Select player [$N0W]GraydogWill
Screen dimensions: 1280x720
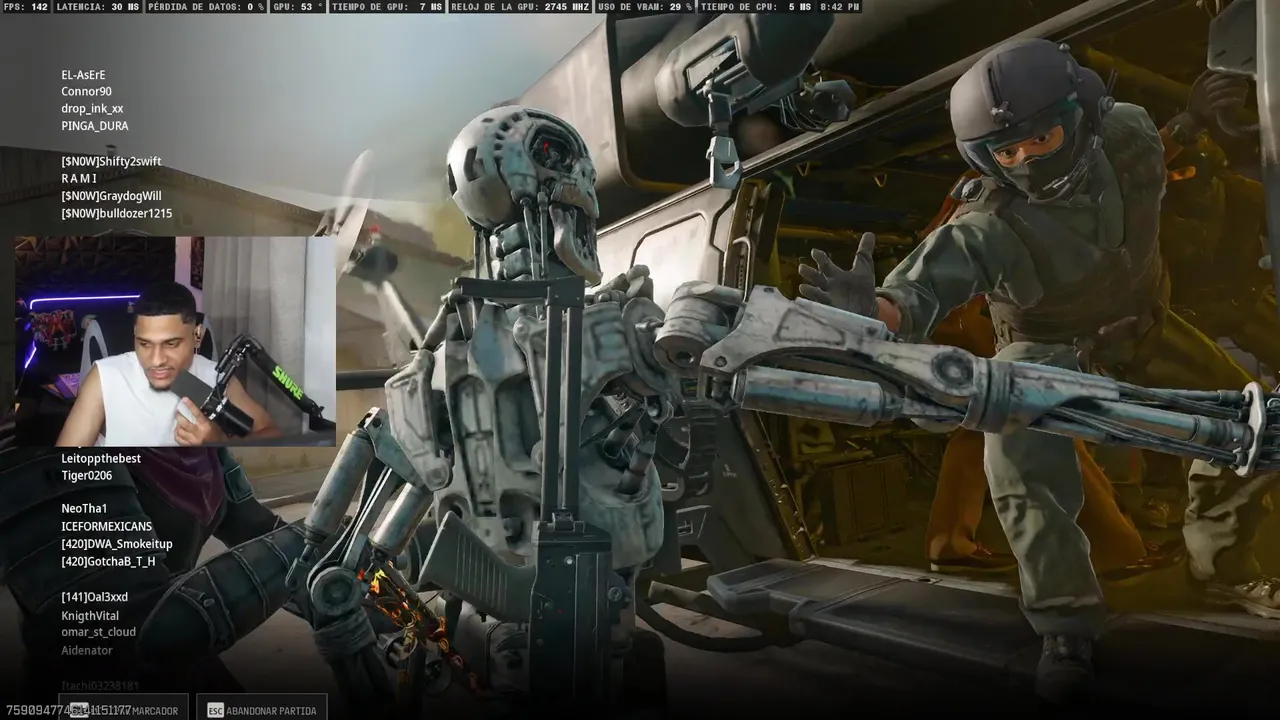(111, 196)
